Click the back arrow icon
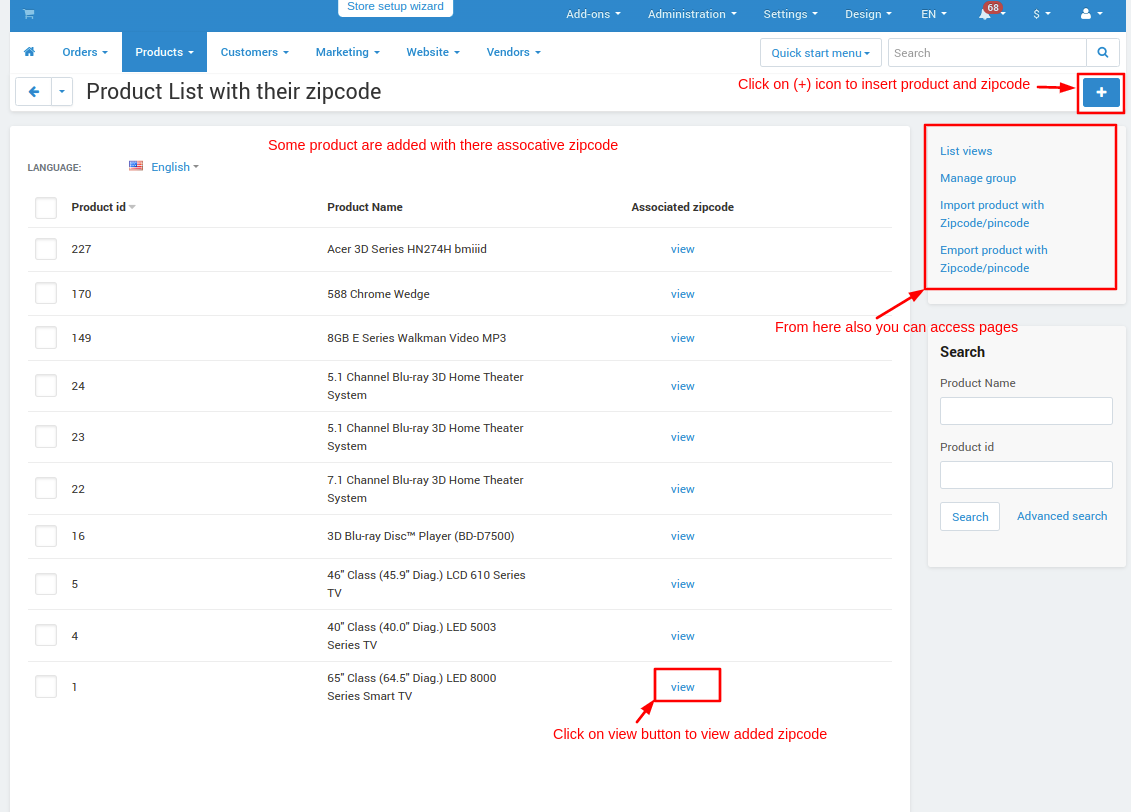 [x=33, y=92]
